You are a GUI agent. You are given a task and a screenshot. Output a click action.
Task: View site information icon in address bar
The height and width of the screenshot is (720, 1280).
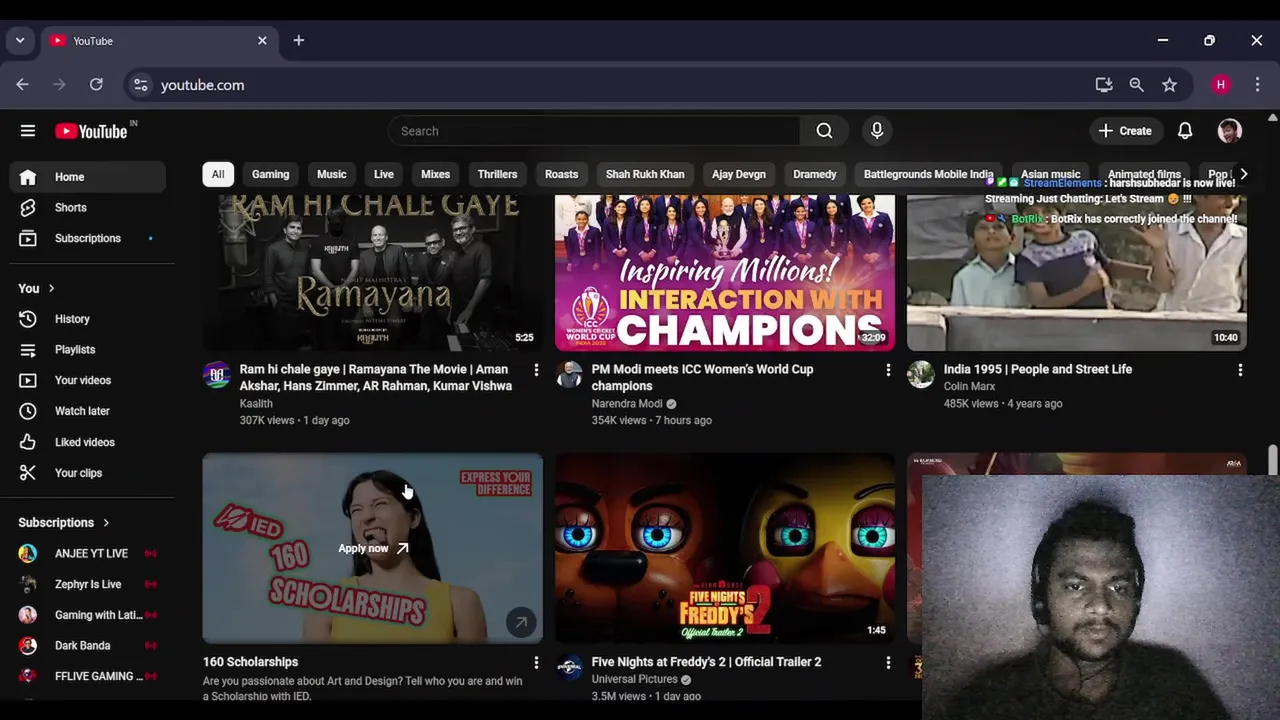(141, 85)
